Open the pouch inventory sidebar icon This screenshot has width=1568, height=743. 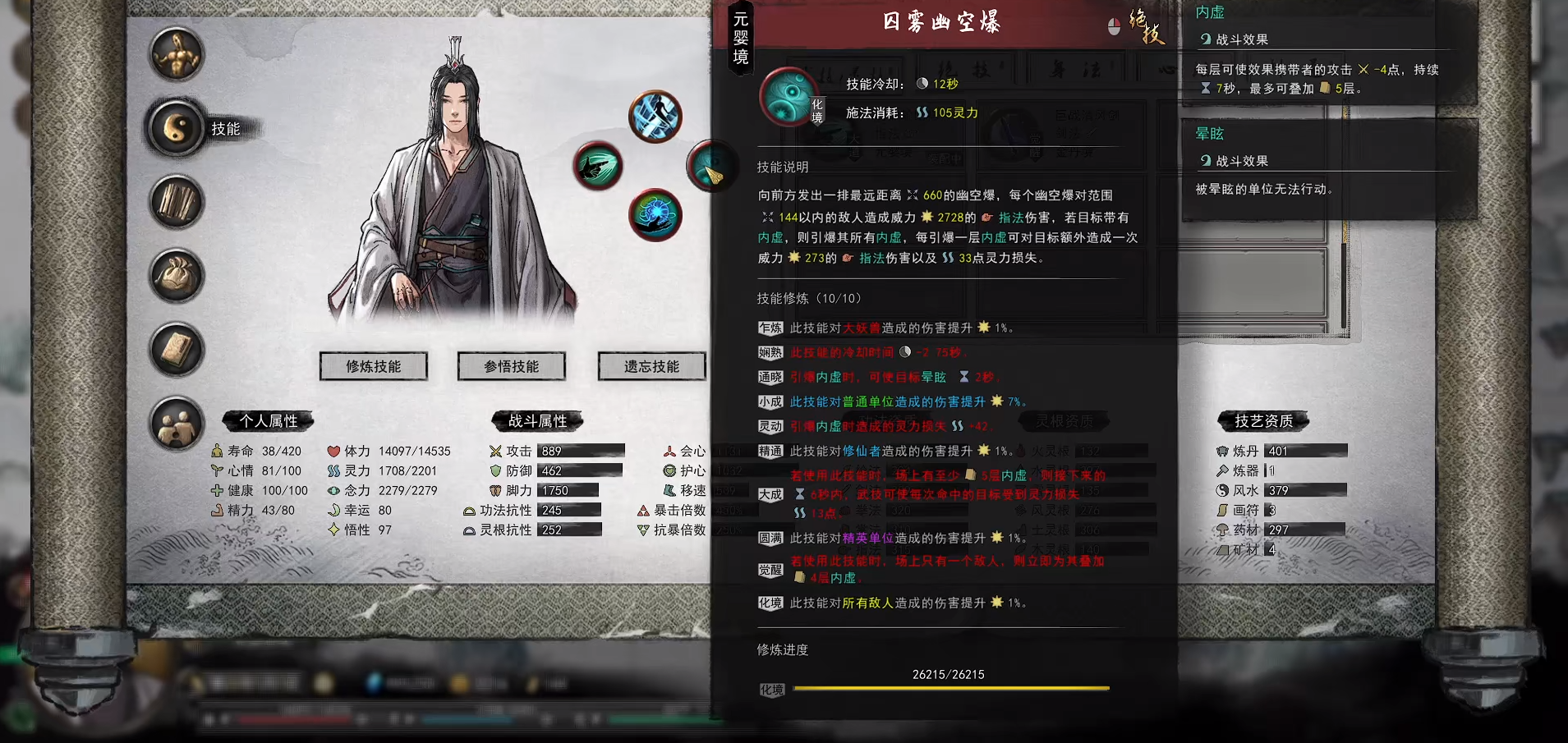coord(177,276)
